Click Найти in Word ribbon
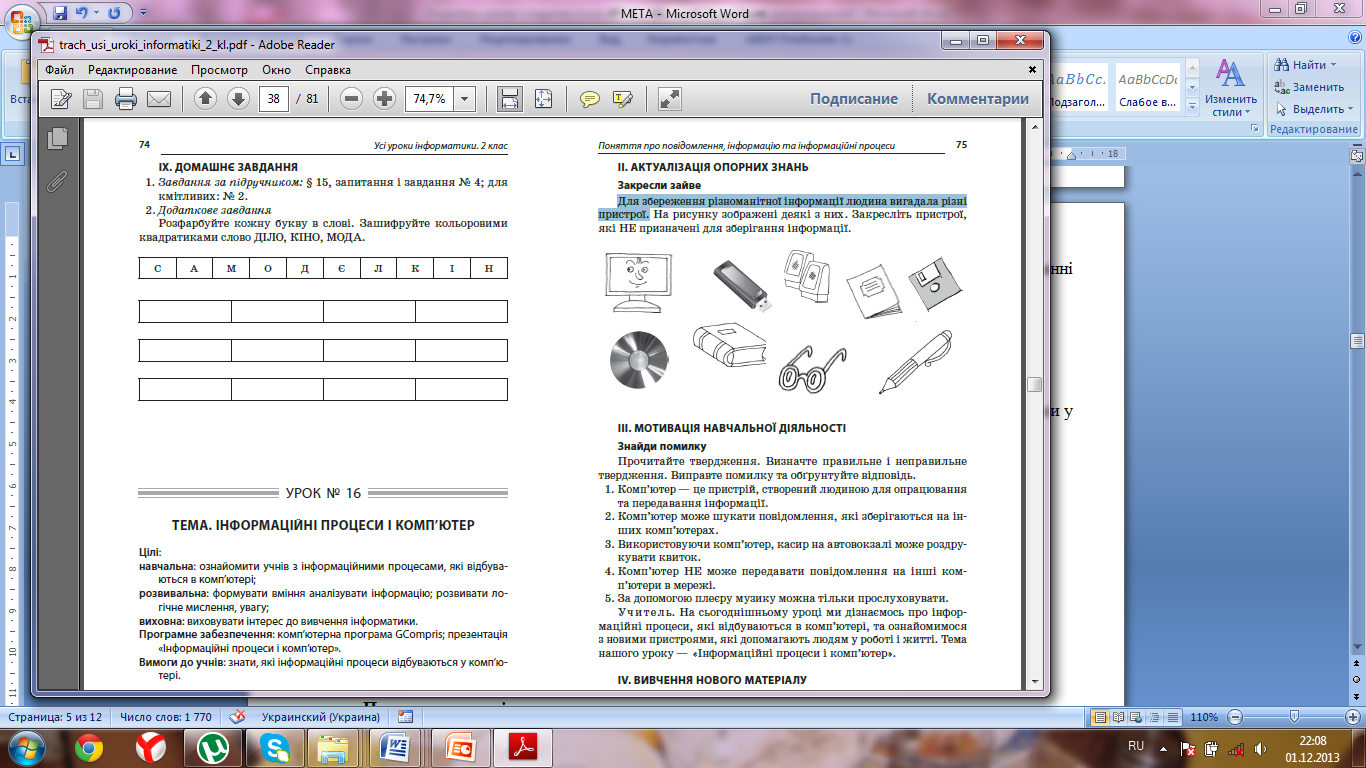The image size is (1366, 768). click(x=1300, y=64)
